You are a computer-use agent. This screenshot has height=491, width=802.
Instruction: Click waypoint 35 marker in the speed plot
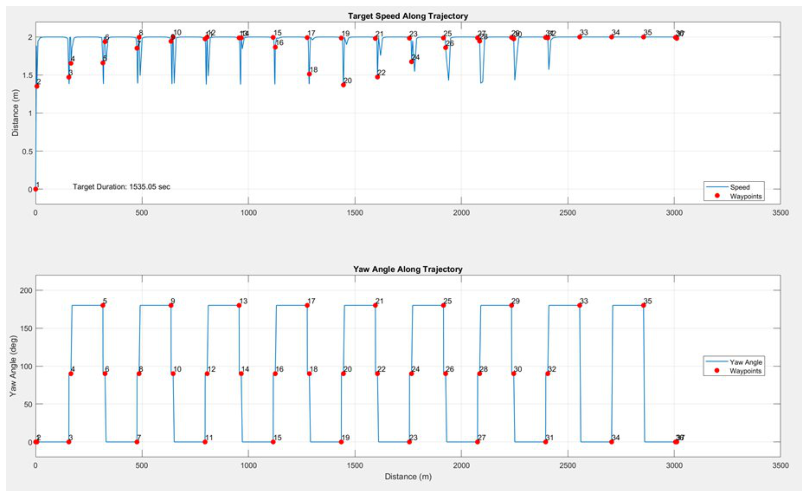(643, 37)
